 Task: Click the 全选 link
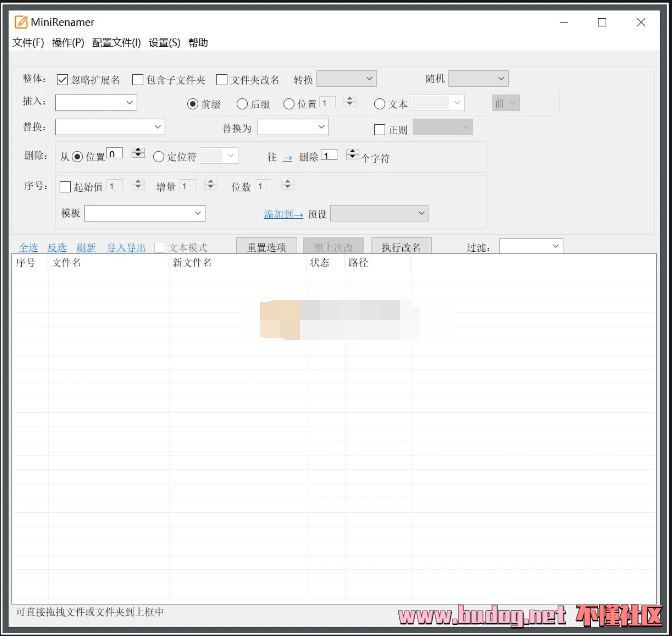click(29, 248)
